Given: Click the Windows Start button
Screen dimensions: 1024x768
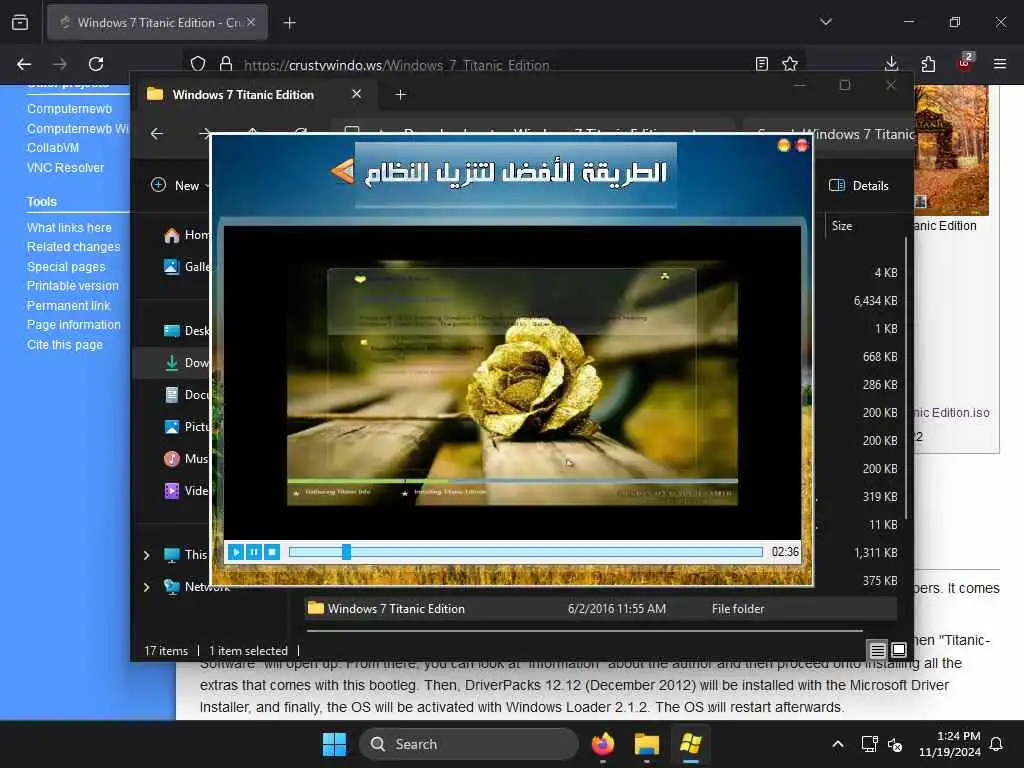Looking at the screenshot, I should (334, 744).
